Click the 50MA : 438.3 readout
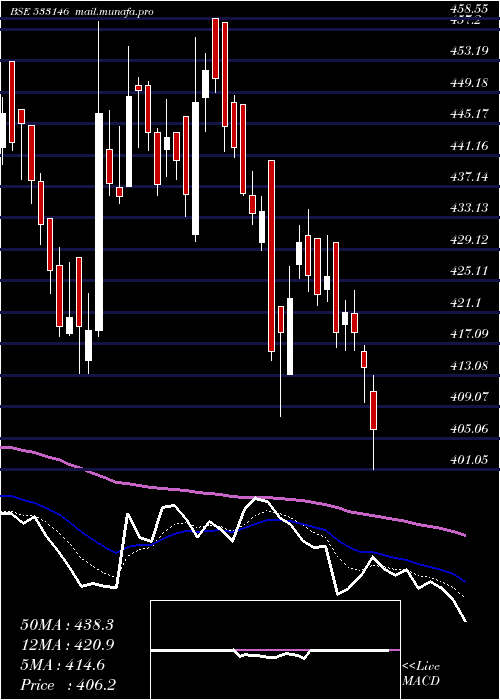This screenshot has height=700, width=500. click(67, 625)
